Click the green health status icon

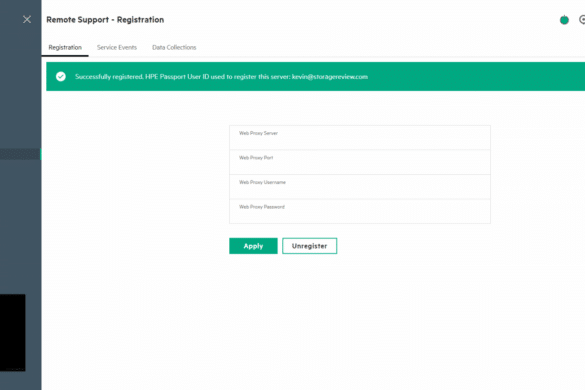coord(564,20)
